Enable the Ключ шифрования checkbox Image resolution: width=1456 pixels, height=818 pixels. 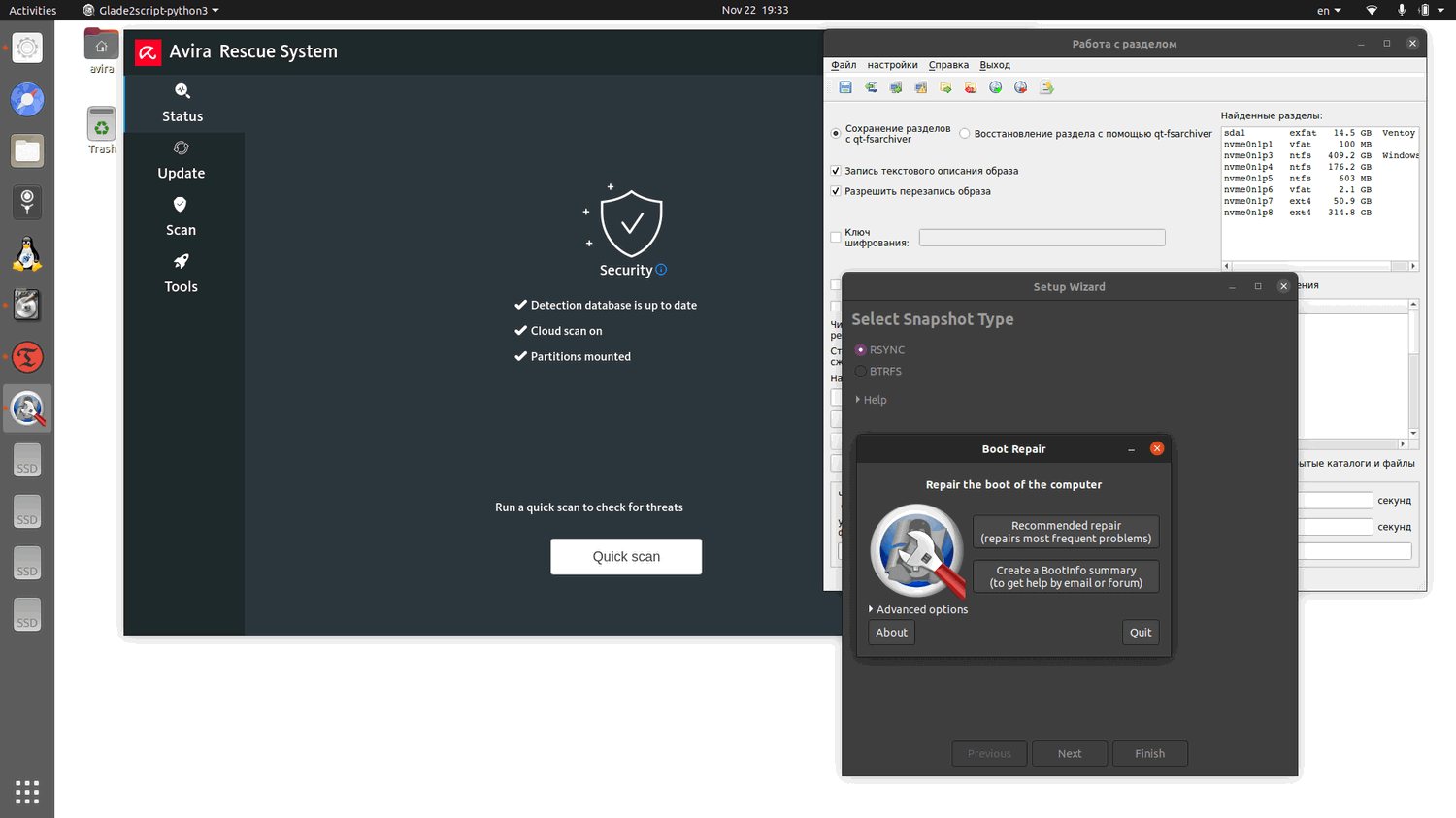(x=836, y=237)
